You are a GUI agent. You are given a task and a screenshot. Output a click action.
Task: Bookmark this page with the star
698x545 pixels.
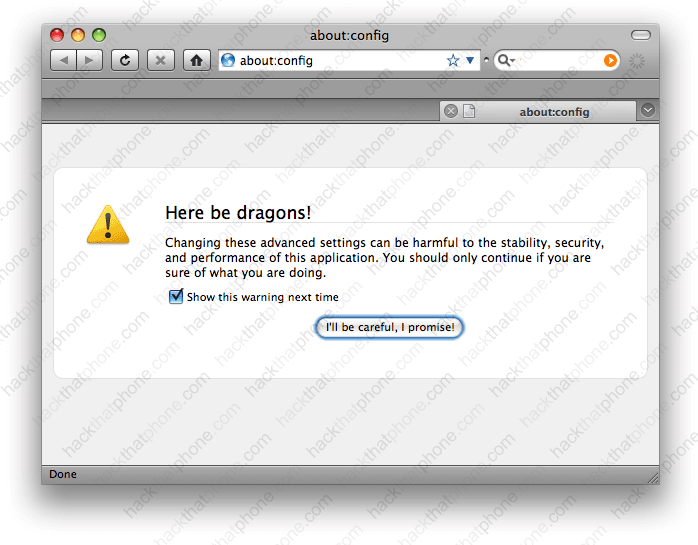click(x=453, y=60)
